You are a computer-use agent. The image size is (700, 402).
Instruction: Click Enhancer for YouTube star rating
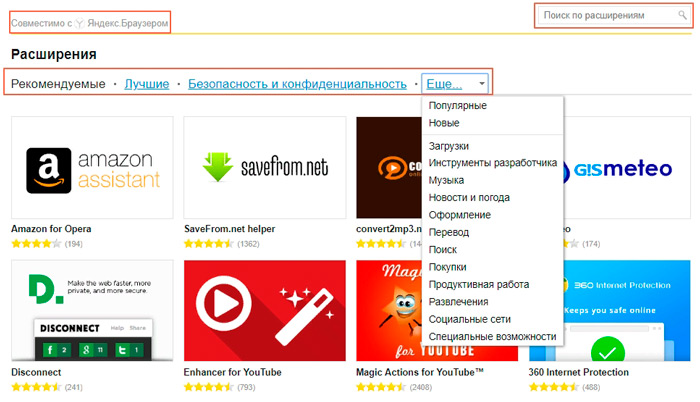click(208, 387)
